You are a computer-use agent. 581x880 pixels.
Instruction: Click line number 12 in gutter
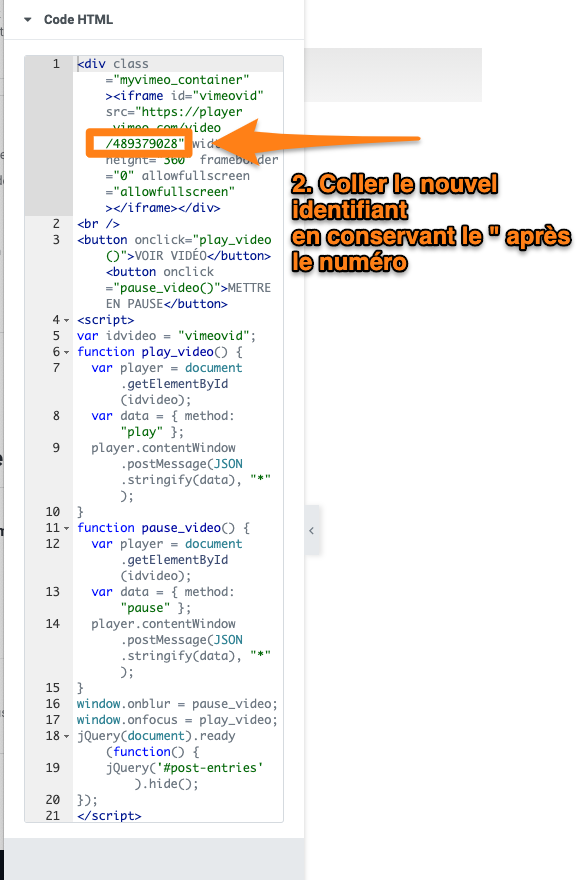[53, 544]
